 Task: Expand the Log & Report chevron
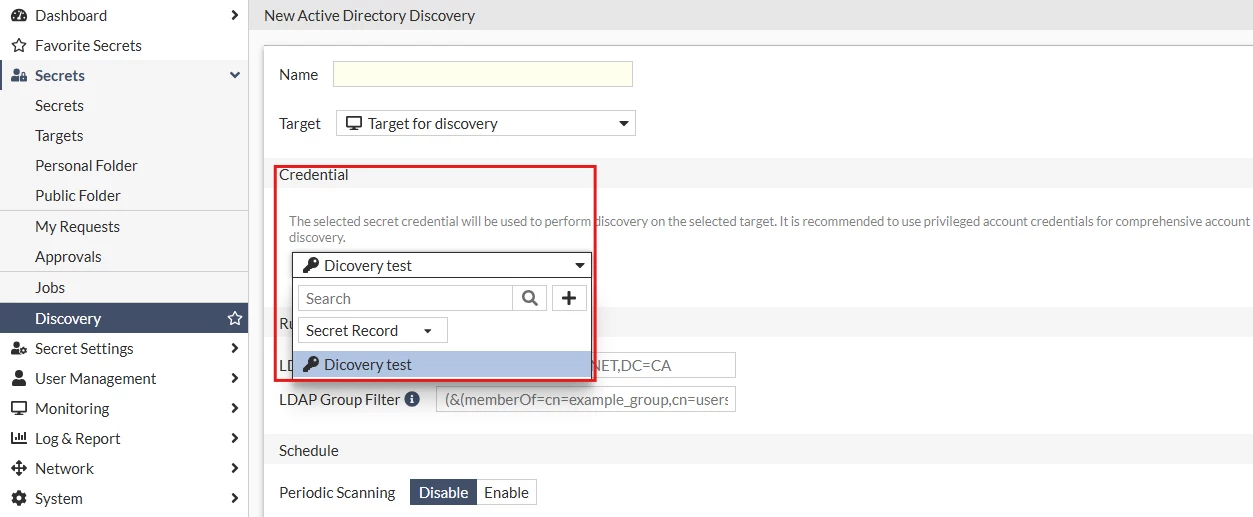[x=234, y=438]
